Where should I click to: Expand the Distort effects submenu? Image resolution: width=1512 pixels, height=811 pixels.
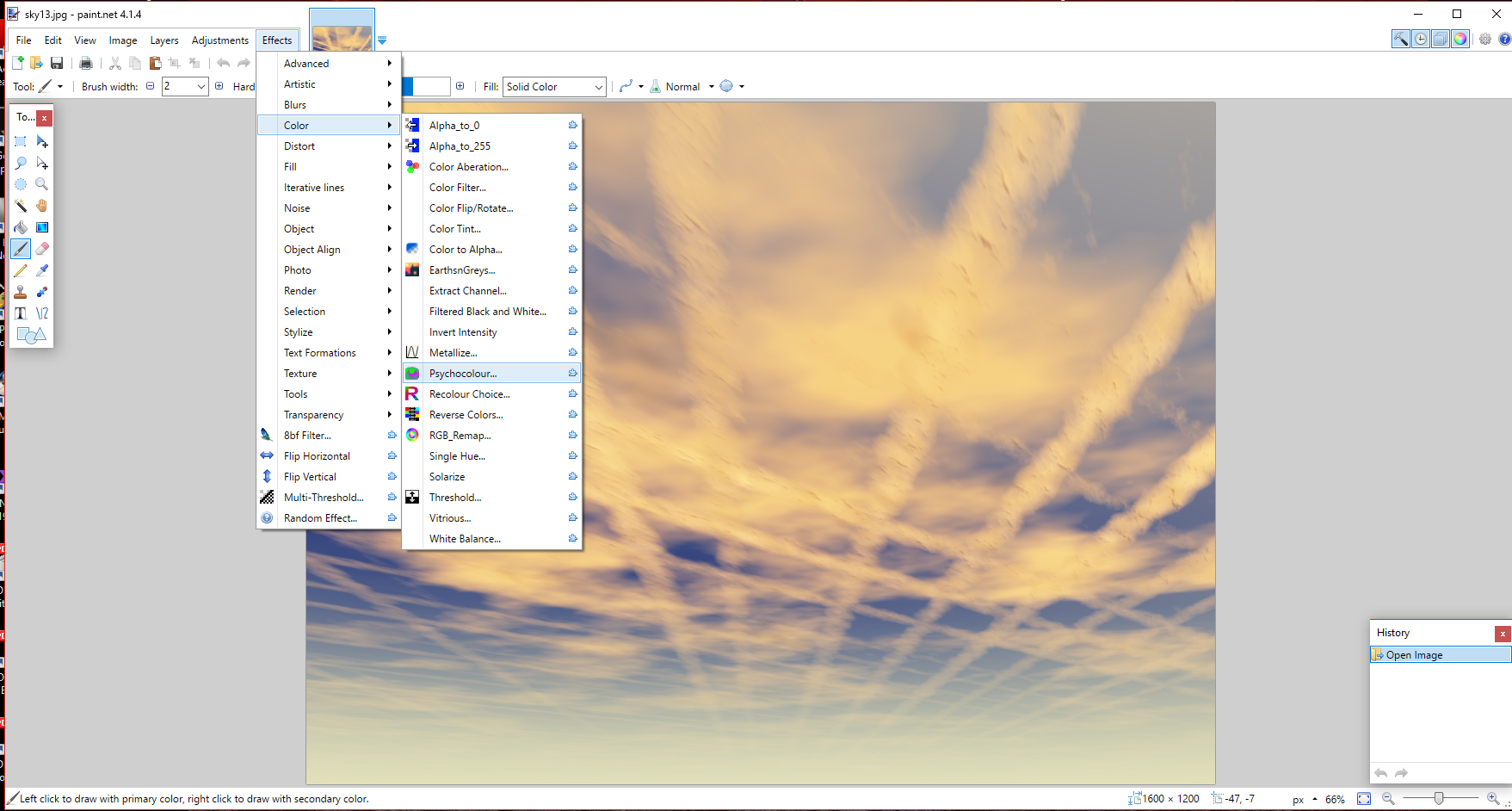tap(330, 146)
